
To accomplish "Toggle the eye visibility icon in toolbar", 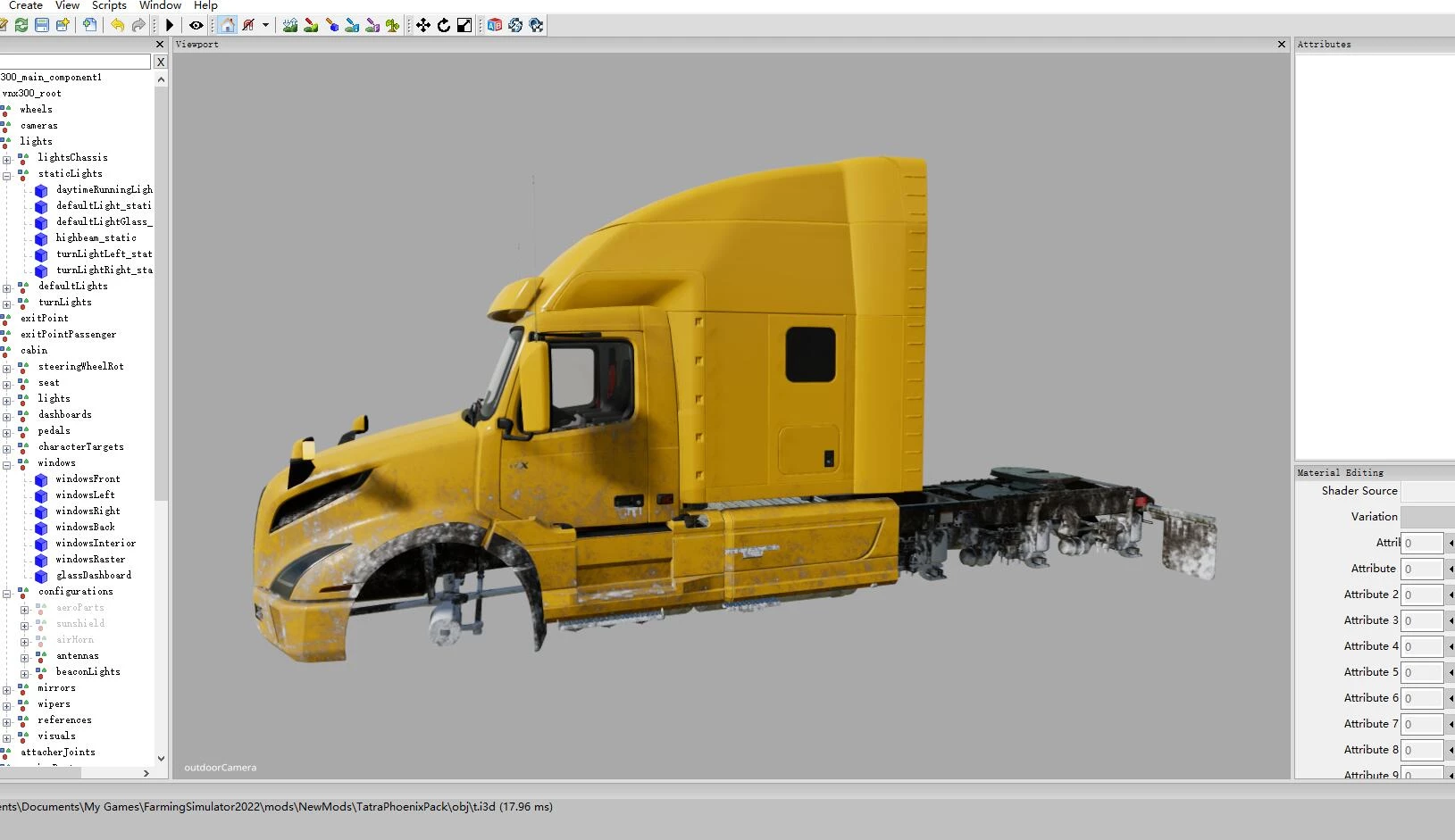I will point(196,25).
